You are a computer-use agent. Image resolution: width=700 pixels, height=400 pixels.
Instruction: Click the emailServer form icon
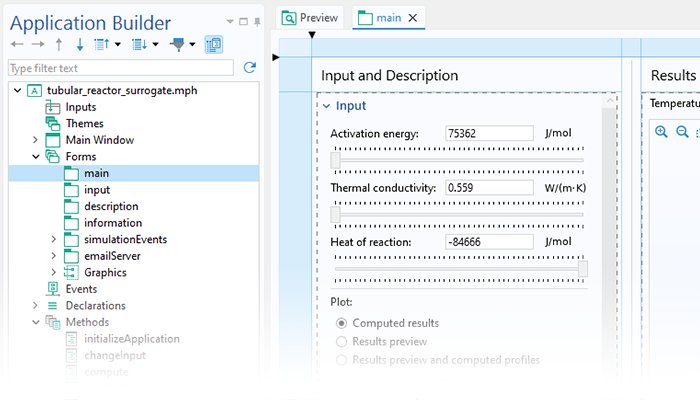coord(71,256)
